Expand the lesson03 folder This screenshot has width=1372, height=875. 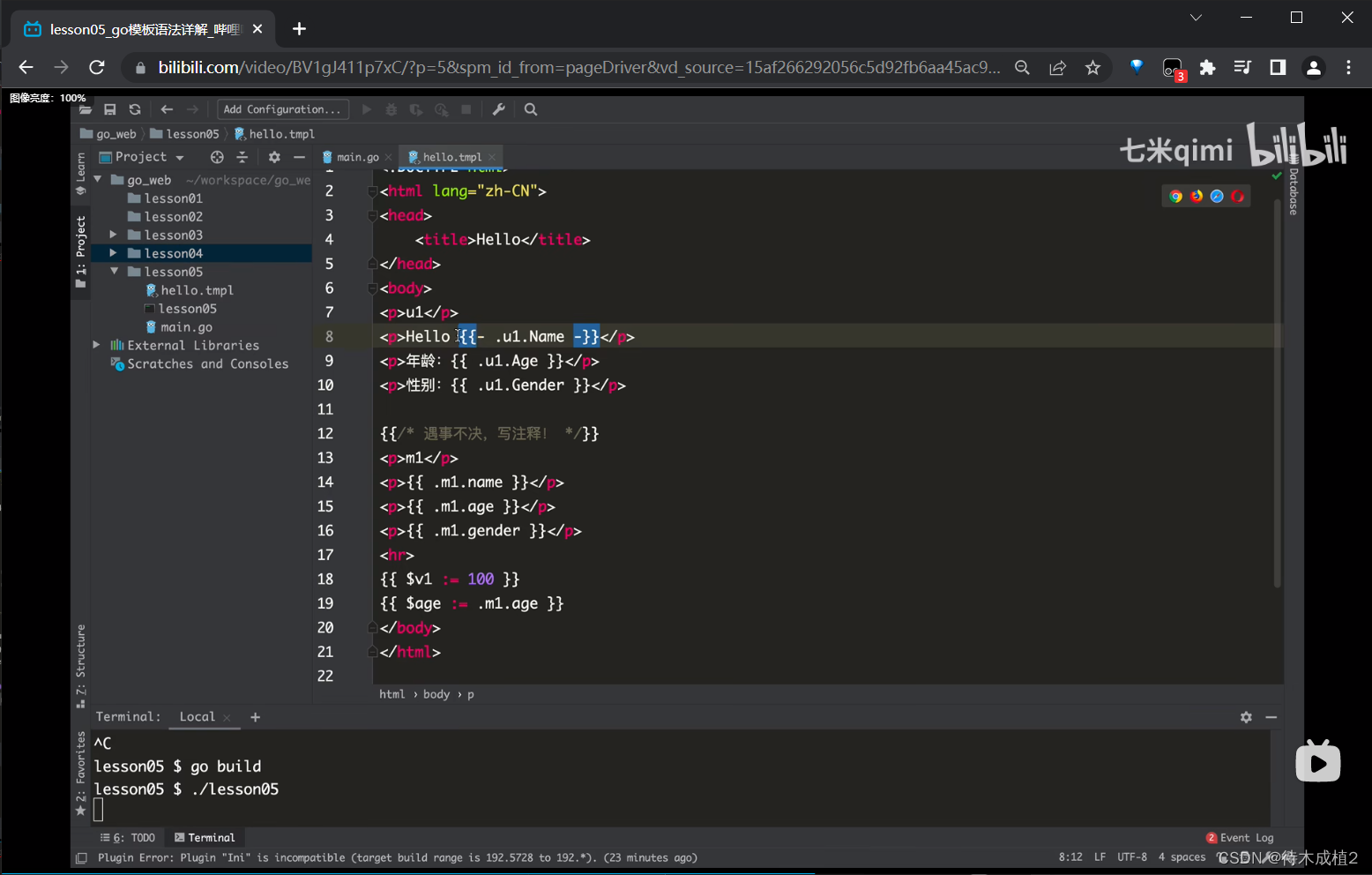point(113,235)
